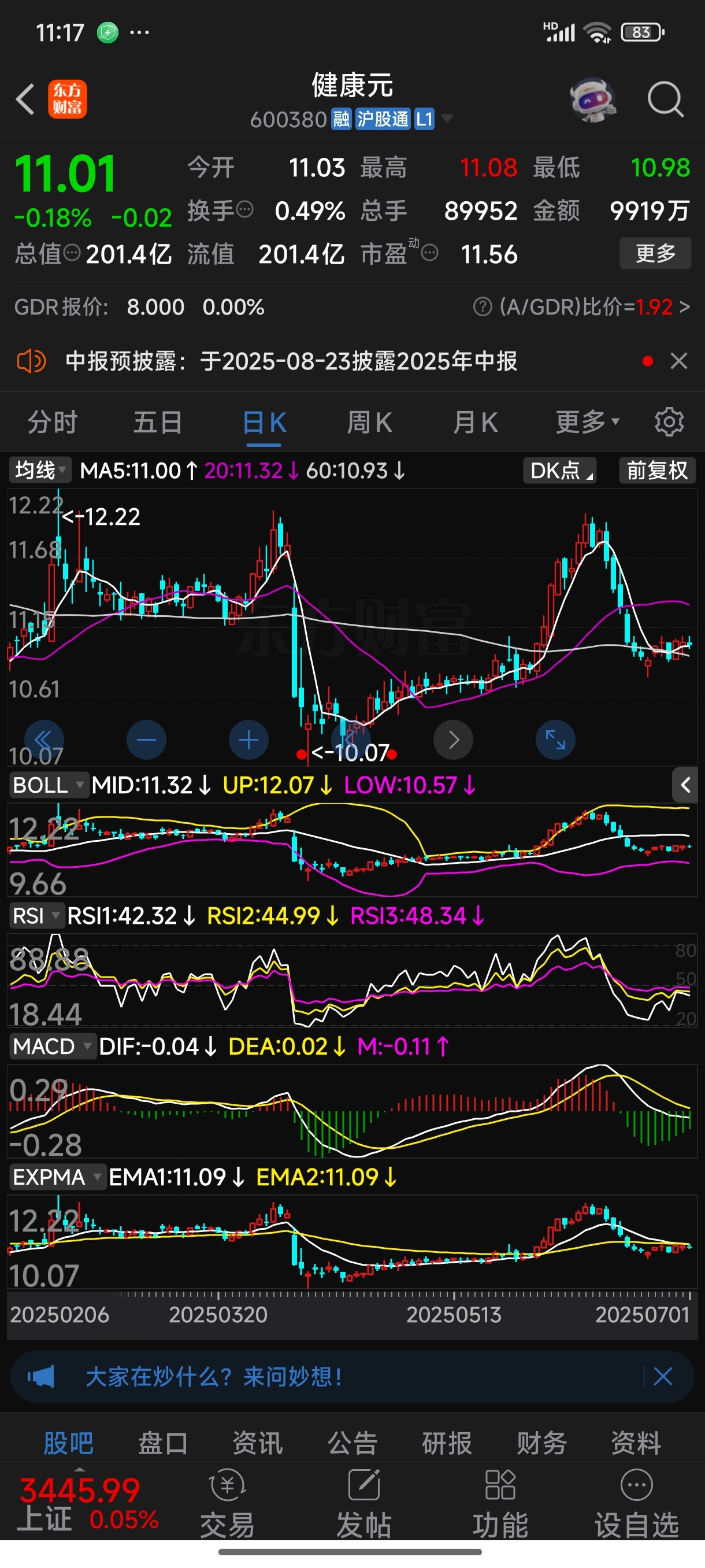Expand the stock code dropdown triangle
Screen dimensions: 705x1568
pos(447,118)
